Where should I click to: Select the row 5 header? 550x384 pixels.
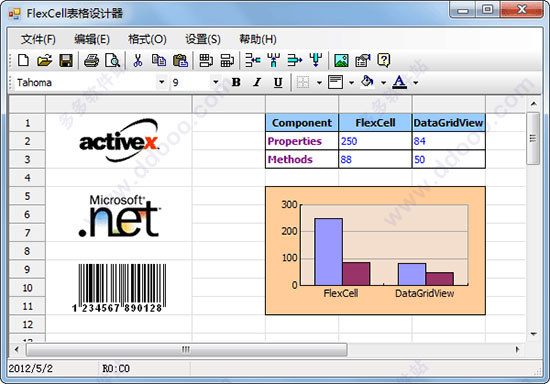click(27, 196)
